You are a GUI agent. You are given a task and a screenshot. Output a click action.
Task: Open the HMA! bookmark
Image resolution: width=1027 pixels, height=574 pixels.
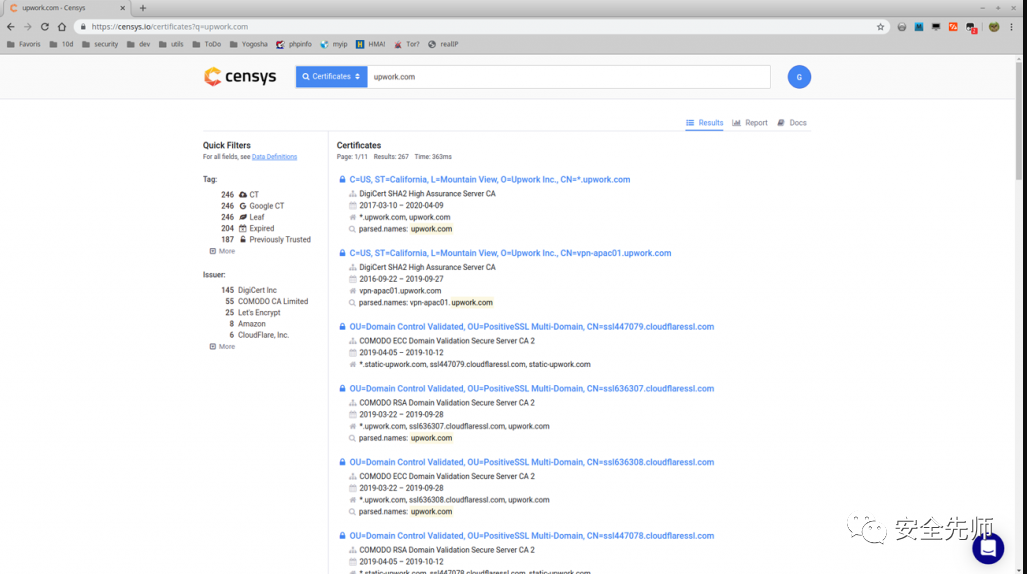tap(371, 44)
